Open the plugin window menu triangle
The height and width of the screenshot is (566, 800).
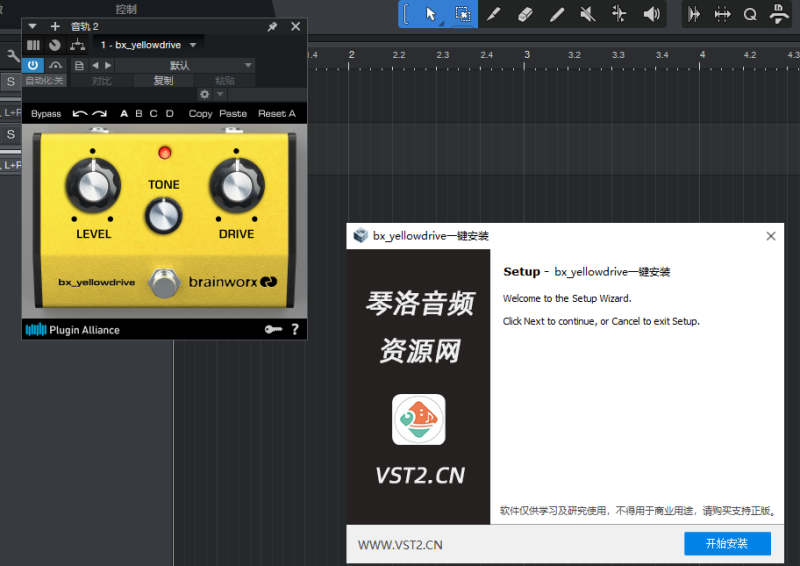(32, 26)
